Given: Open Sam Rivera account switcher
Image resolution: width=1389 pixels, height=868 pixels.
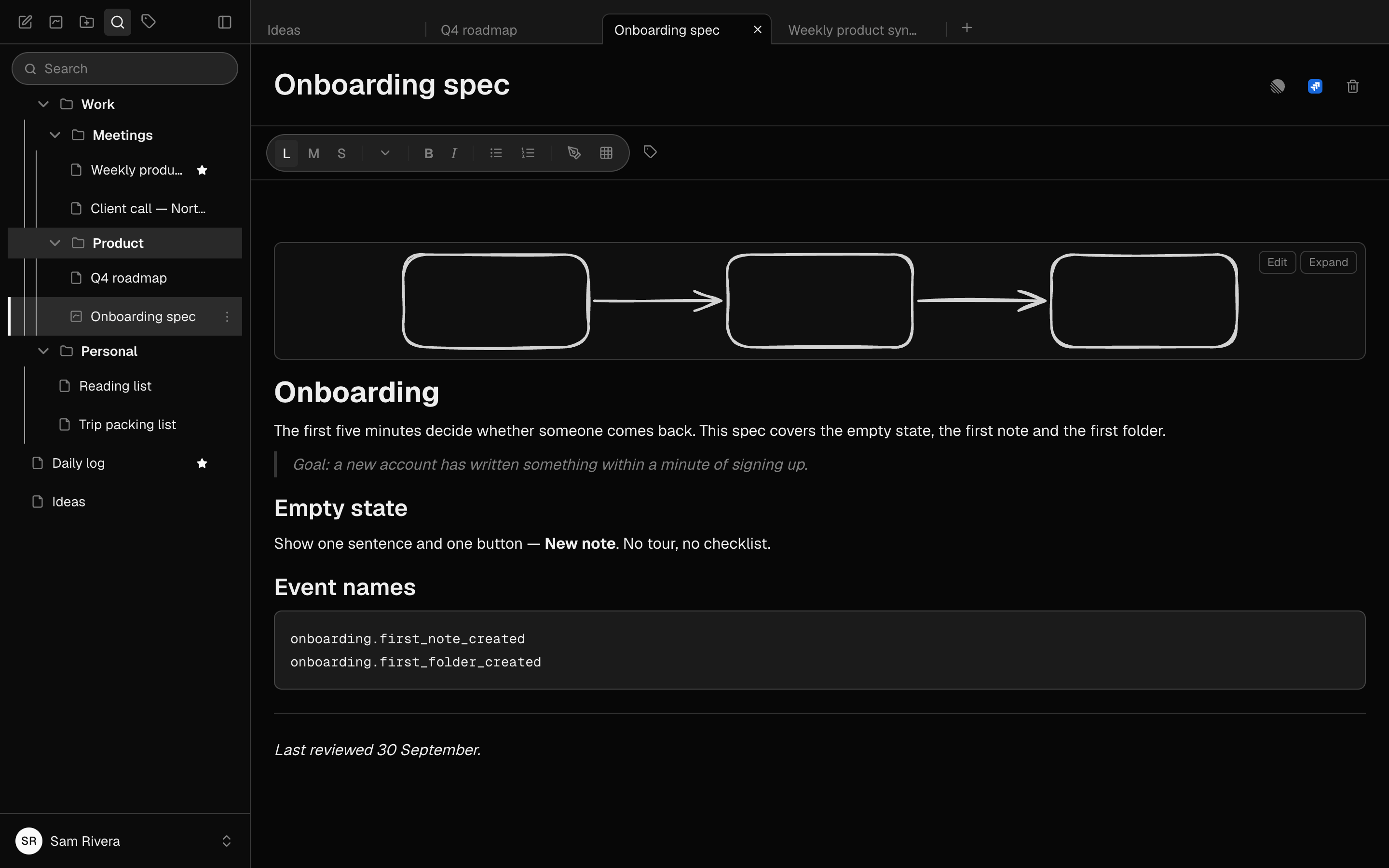Looking at the screenshot, I should click(x=124, y=841).
